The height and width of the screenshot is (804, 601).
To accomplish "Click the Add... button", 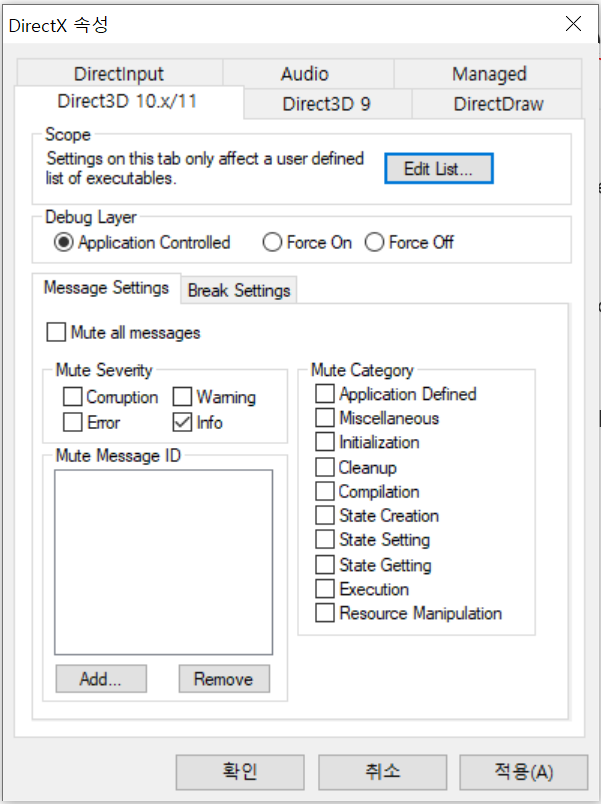I will point(101,679).
